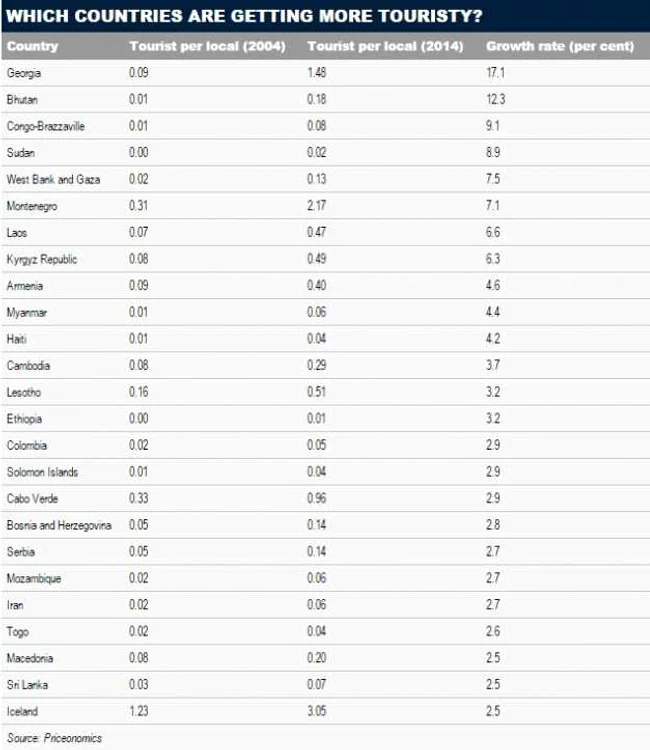
Task: Click the Congo-Brazzaville country cell
Action: tap(45, 126)
